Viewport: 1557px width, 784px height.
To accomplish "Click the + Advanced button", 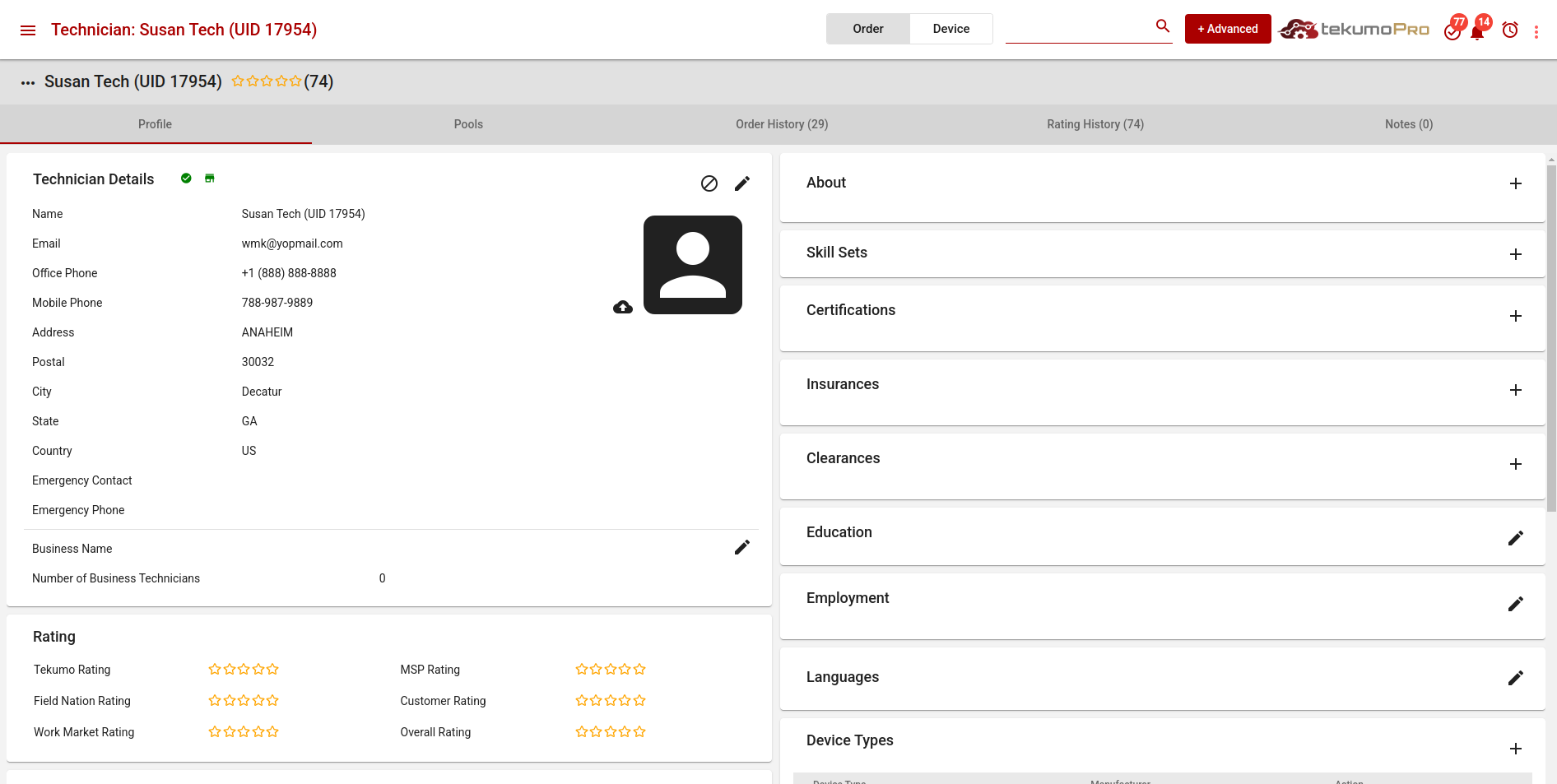I will pyautogui.click(x=1227, y=29).
